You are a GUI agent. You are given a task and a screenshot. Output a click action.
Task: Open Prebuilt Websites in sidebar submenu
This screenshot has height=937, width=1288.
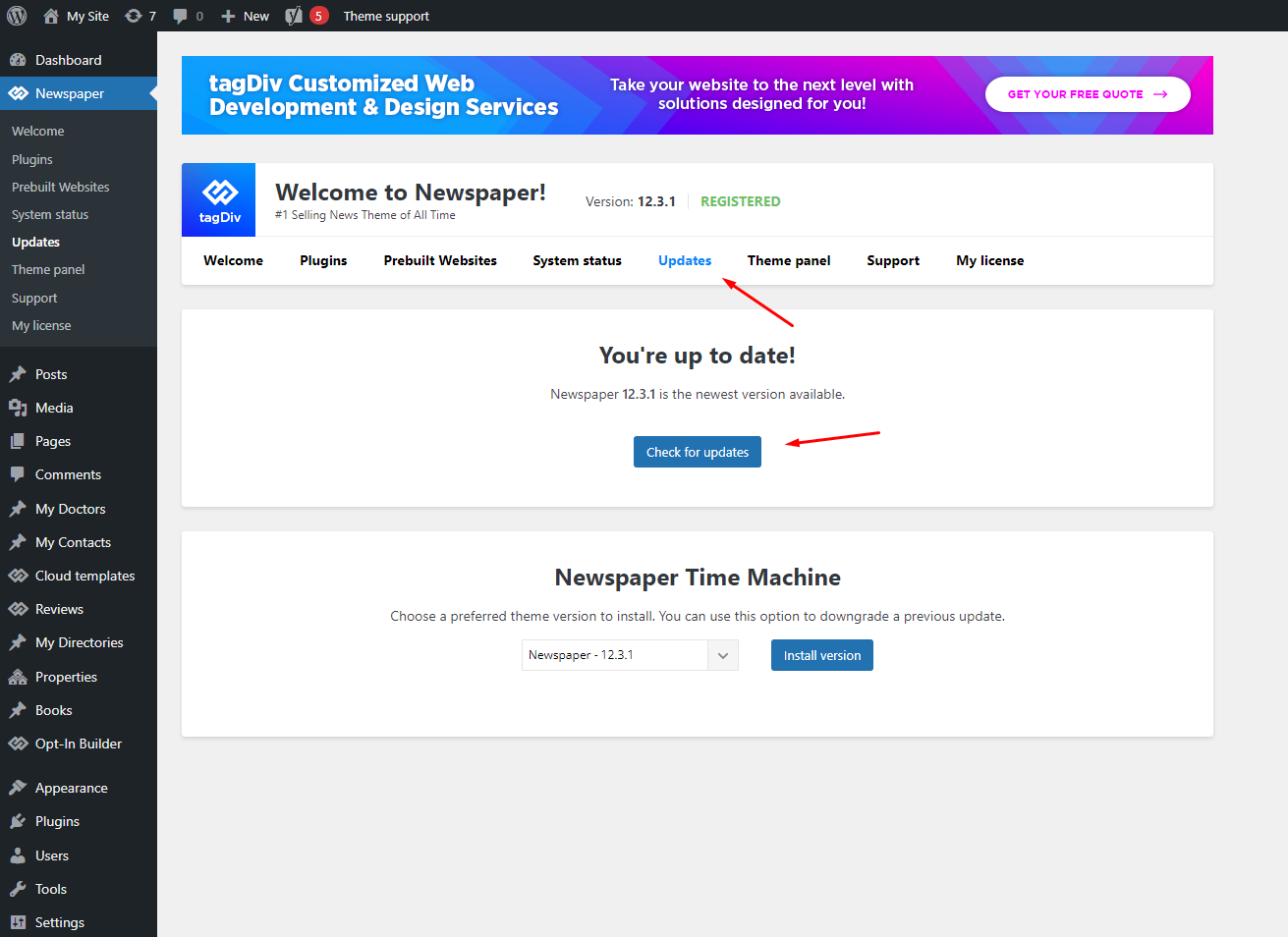(x=61, y=187)
